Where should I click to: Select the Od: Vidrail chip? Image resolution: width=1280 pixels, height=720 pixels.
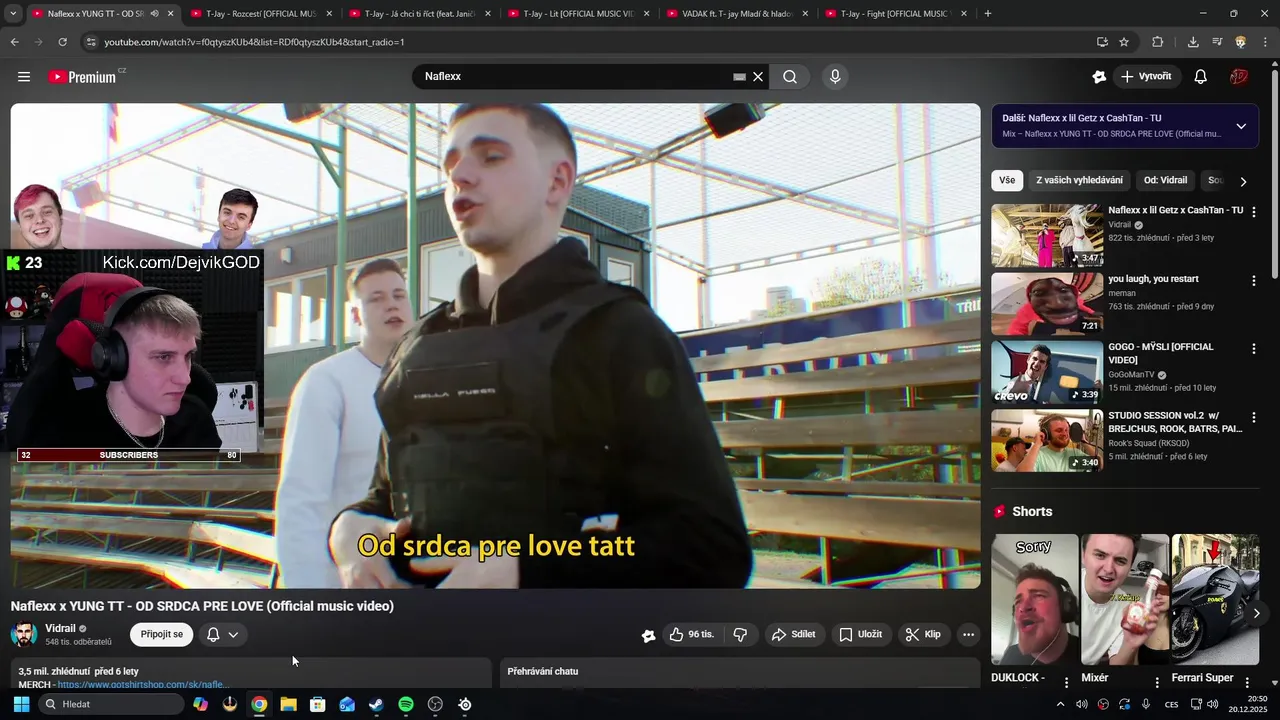pyautogui.click(x=1166, y=181)
